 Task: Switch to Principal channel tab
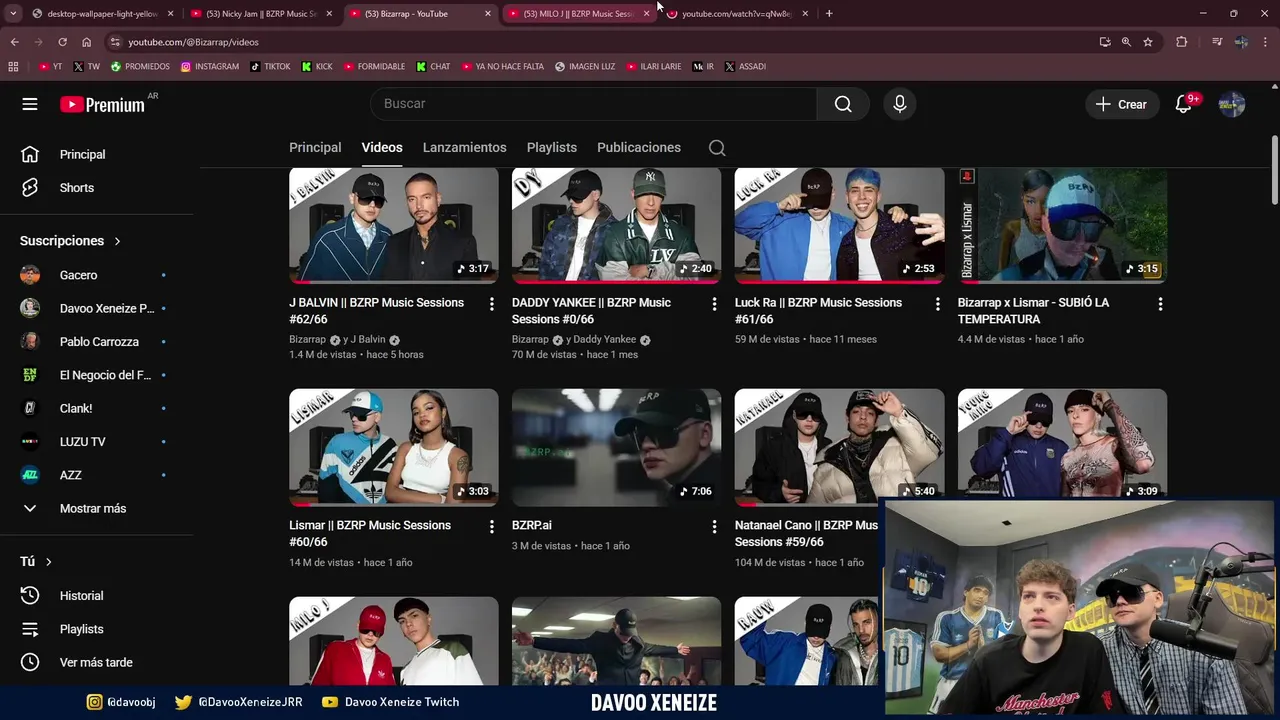[315, 148]
